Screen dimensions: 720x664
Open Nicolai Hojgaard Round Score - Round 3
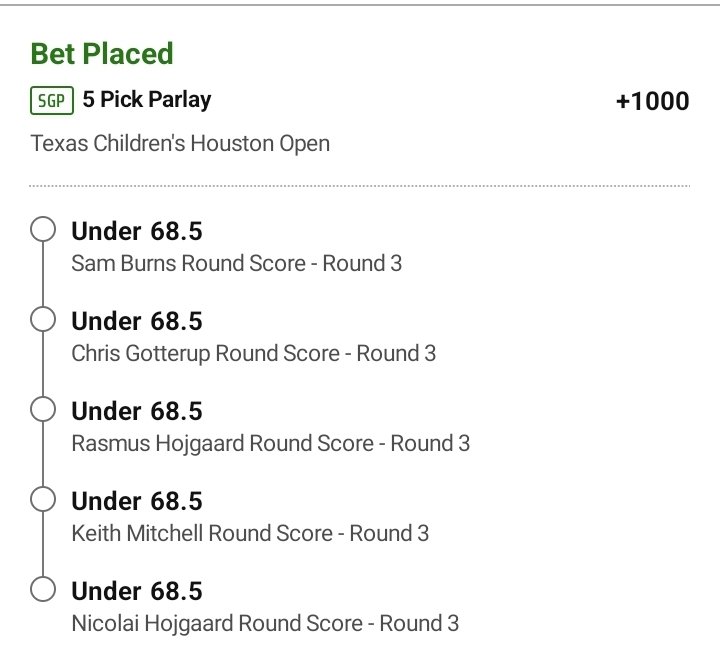[x=266, y=623]
